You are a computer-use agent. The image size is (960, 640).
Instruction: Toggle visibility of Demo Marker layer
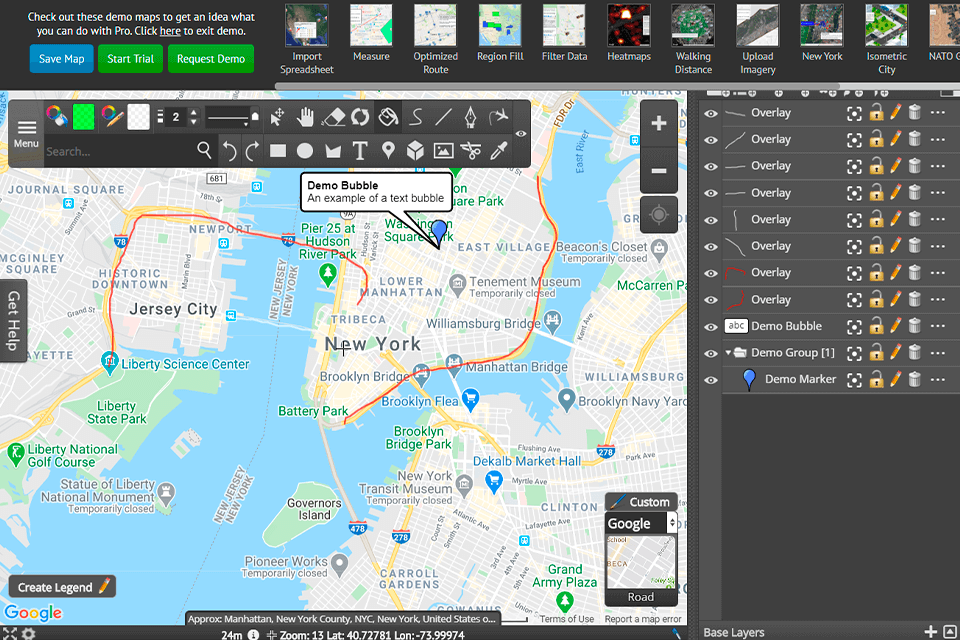[710, 380]
